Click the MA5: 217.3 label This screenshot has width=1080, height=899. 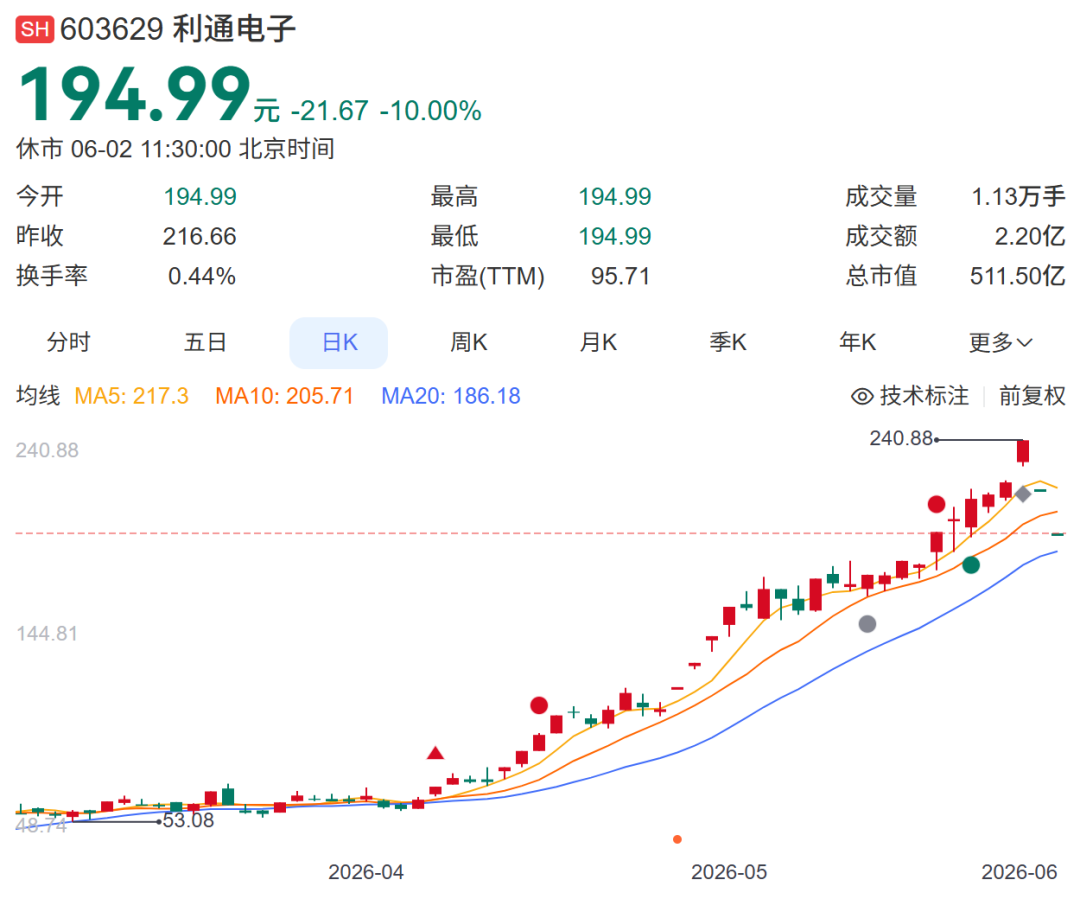point(131,396)
